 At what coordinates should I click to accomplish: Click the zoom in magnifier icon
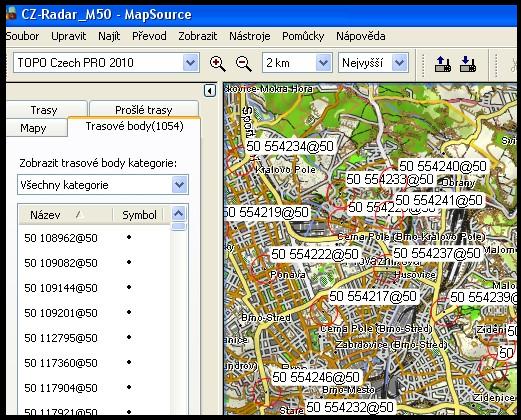pos(217,63)
